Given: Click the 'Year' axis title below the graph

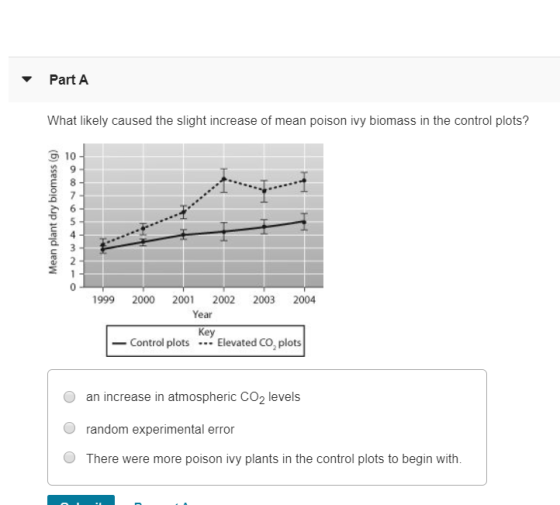Looking at the screenshot, I should pos(202,314).
